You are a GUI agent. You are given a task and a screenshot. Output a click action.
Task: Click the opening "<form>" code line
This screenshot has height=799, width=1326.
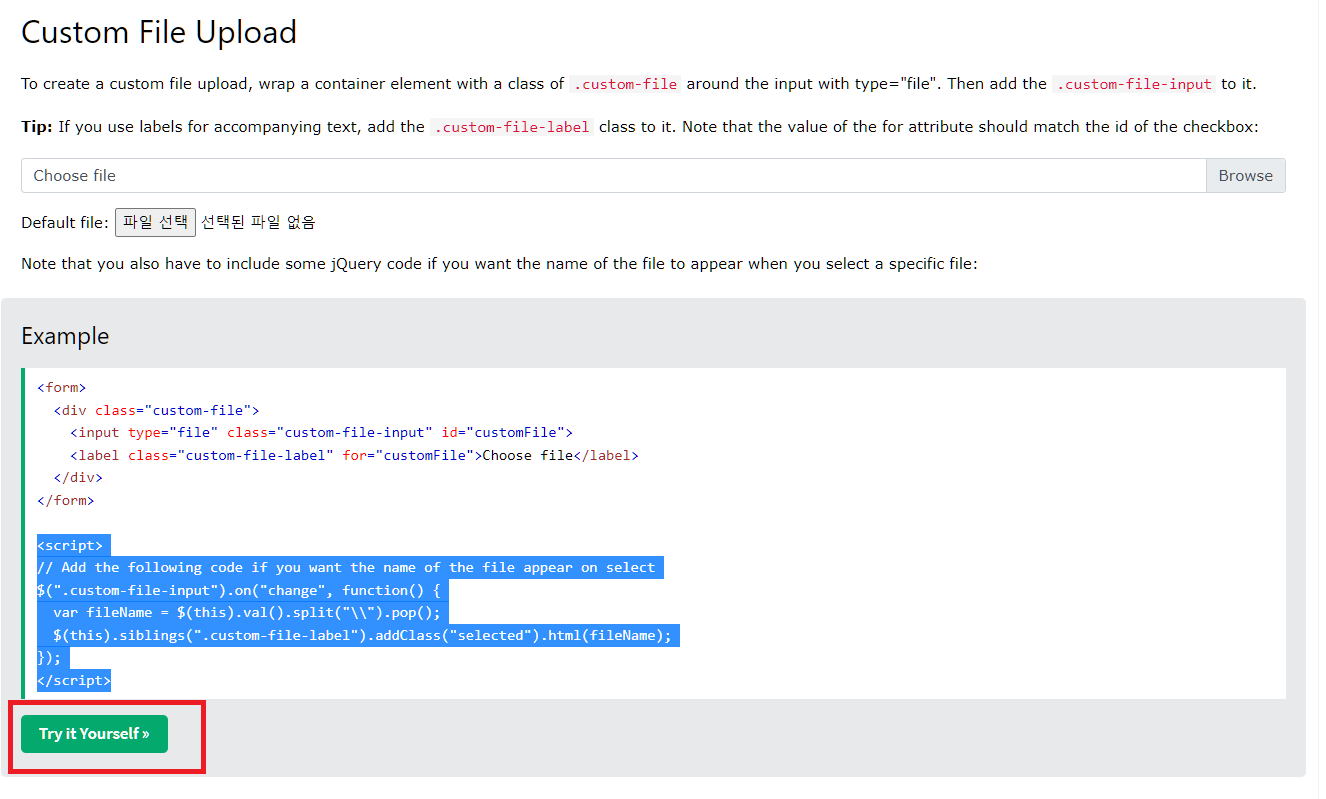(62, 388)
